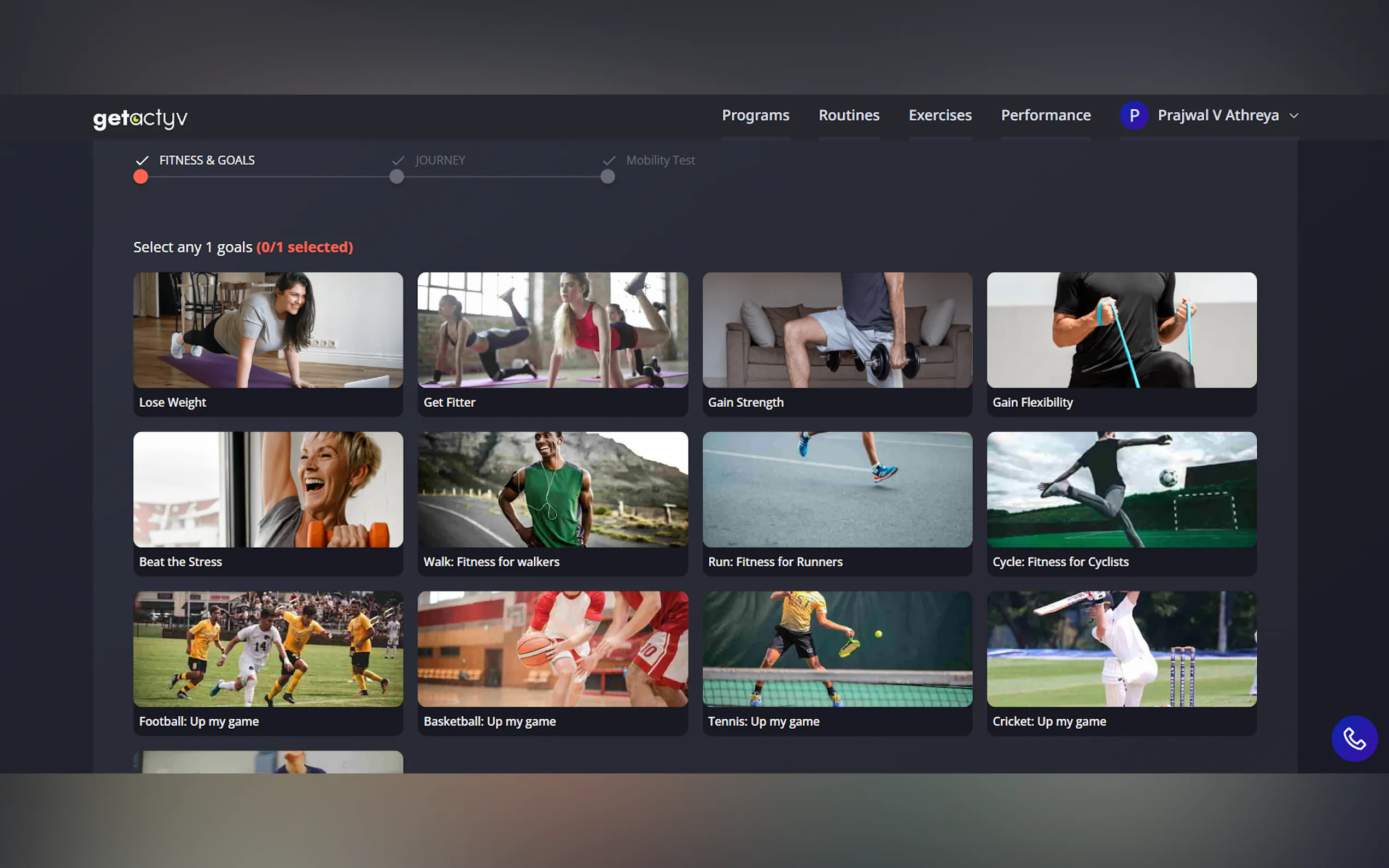This screenshot has width=1389, height=868.
Task: Select the Lose Weight goal card
Action: pyautogui.click(x=268, y=343)
